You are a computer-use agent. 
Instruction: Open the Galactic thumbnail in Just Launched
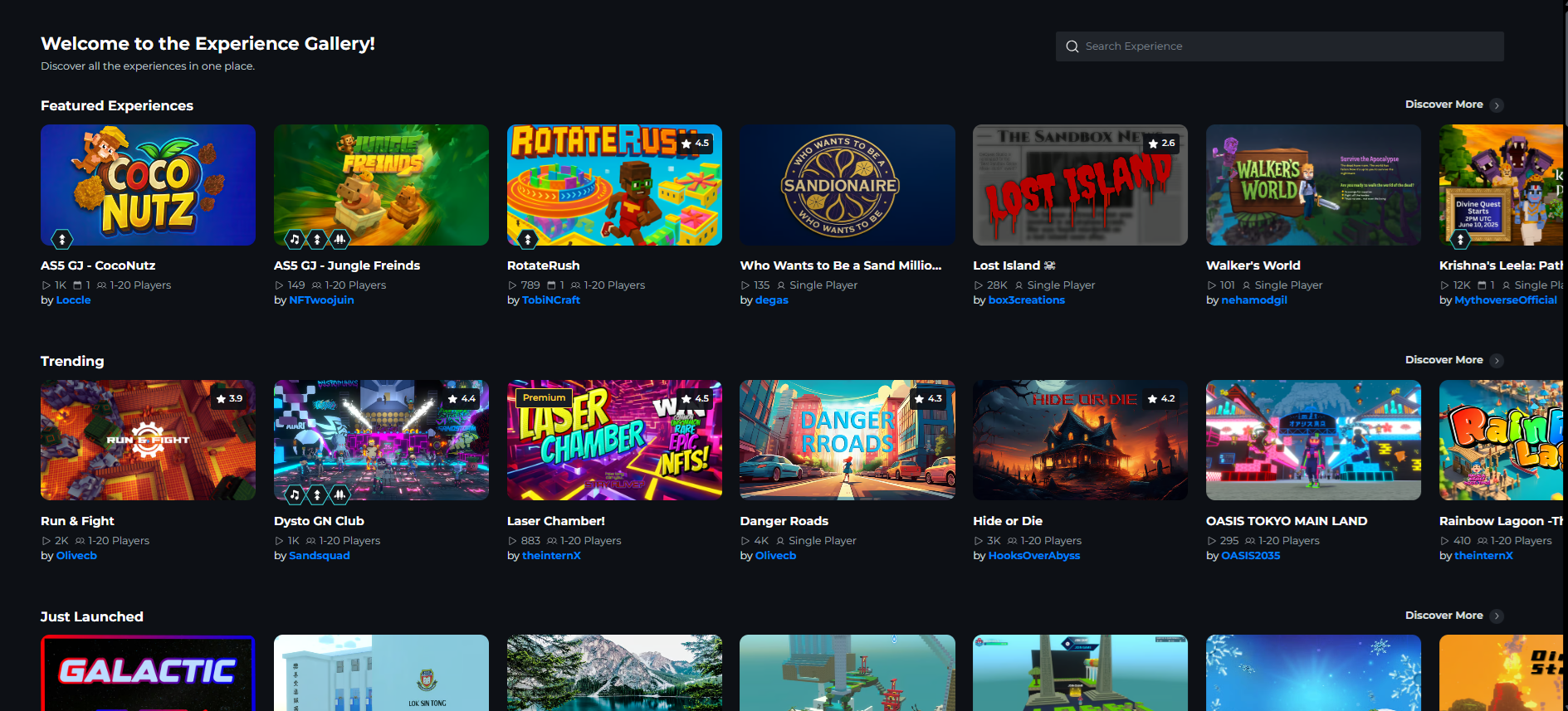pos(148,673)
